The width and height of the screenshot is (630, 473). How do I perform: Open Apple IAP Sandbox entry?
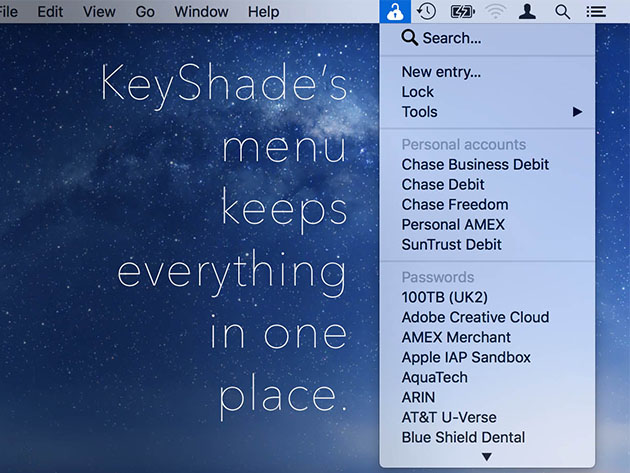[x=487, y=357]
